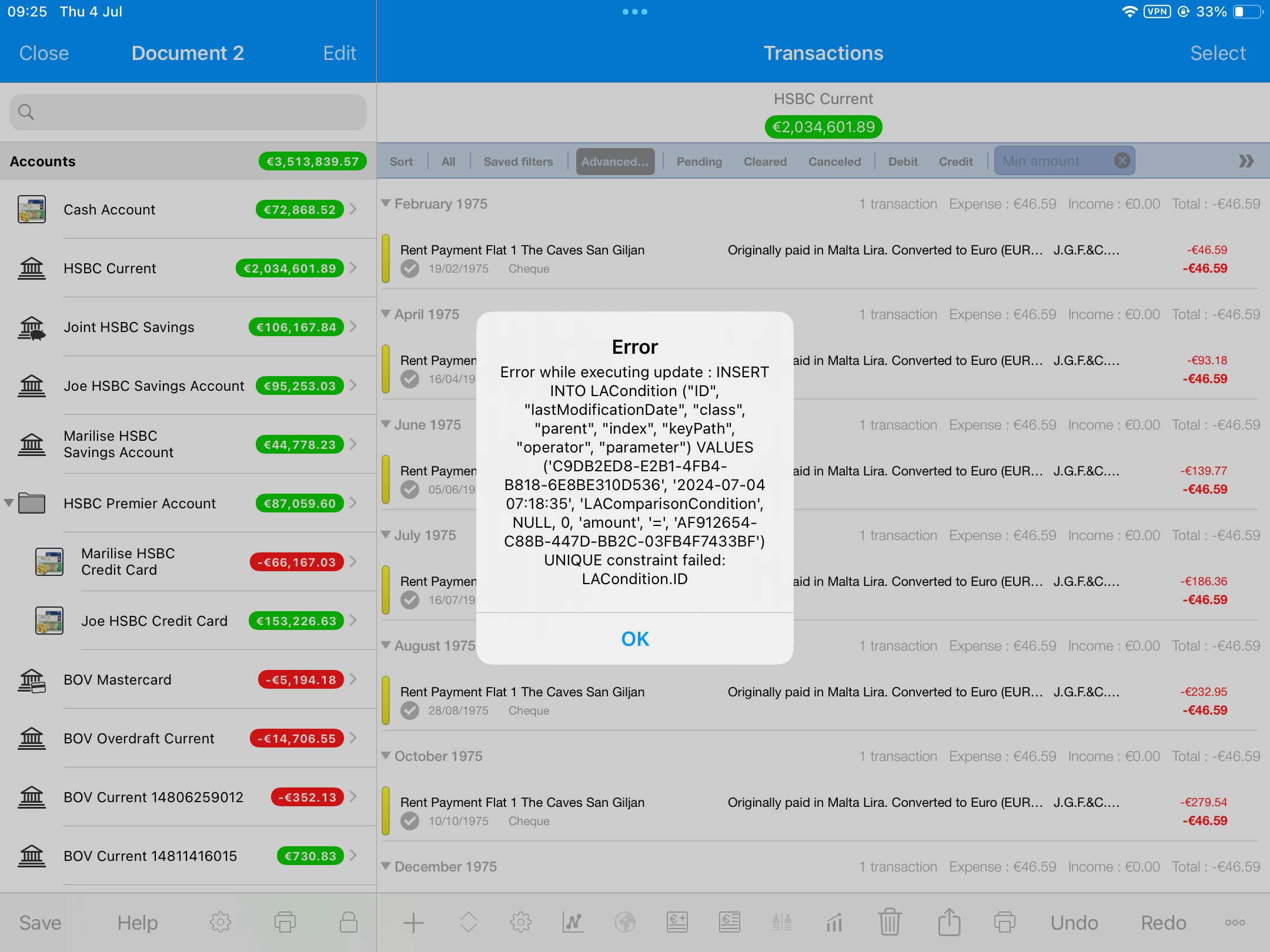Tap the accounts search field
Screen dimensions: 1270x952
188,112
